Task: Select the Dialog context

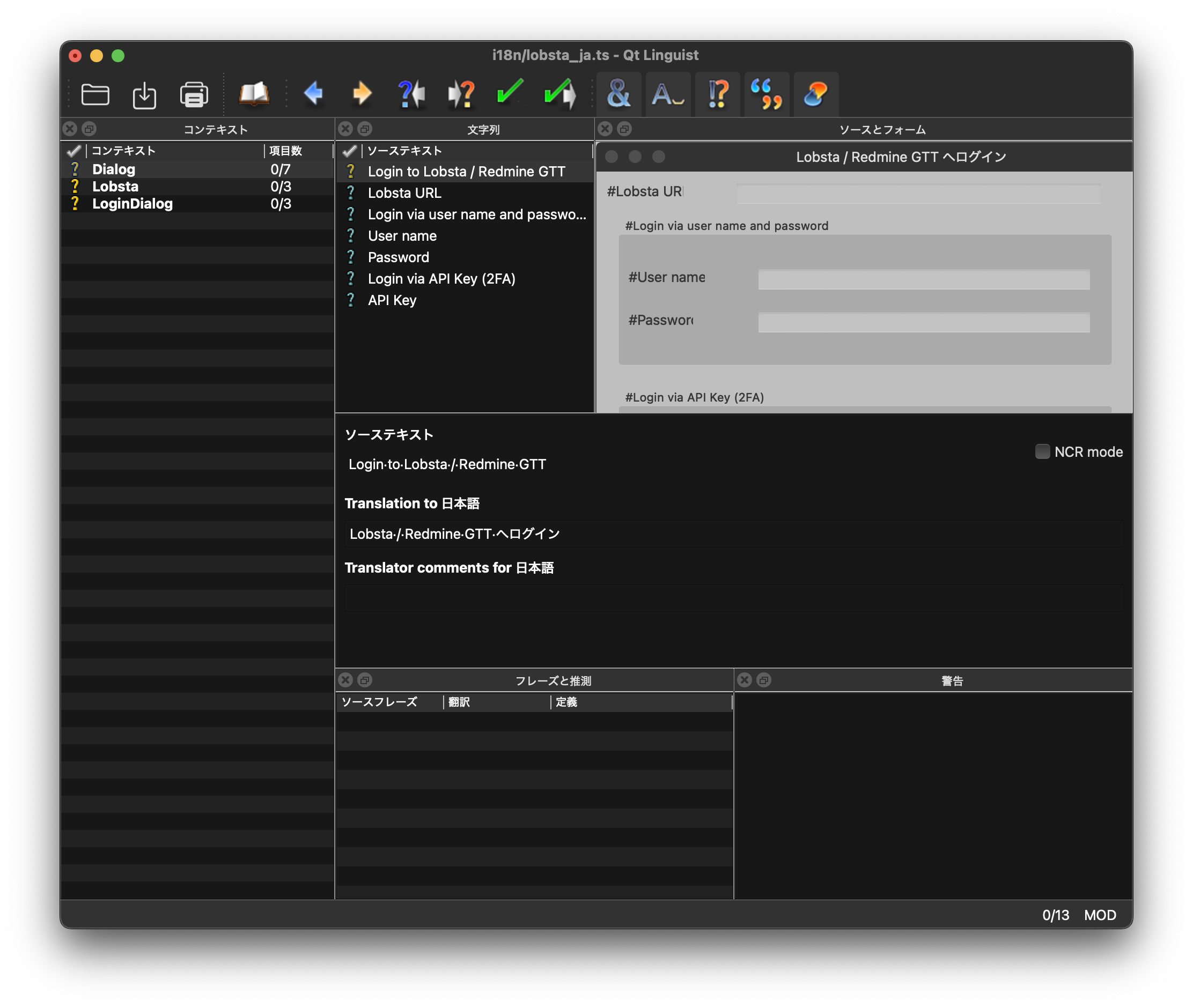Action: (197, 169)
